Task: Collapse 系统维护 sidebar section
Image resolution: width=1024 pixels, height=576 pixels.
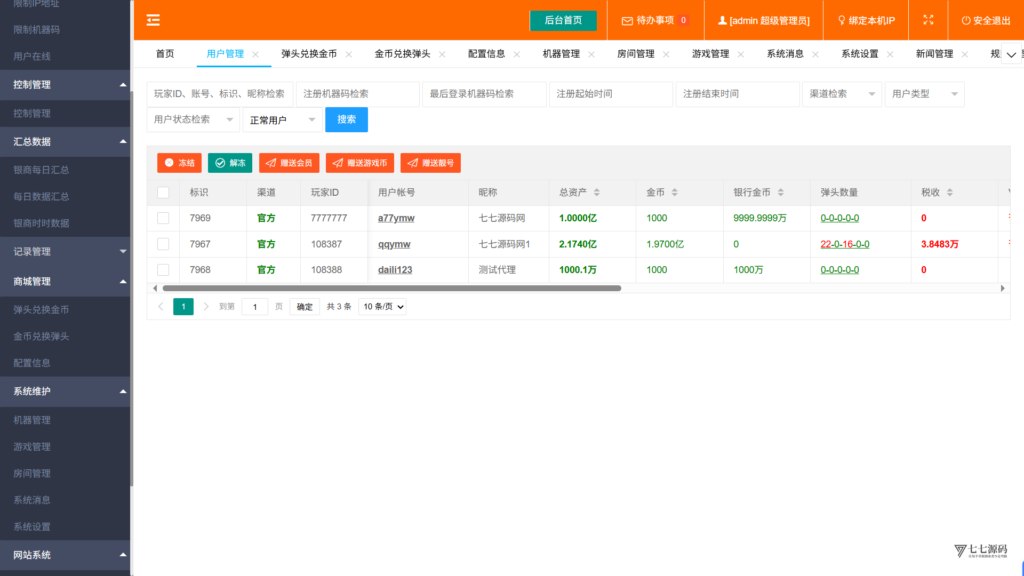Action: point(65,391)
